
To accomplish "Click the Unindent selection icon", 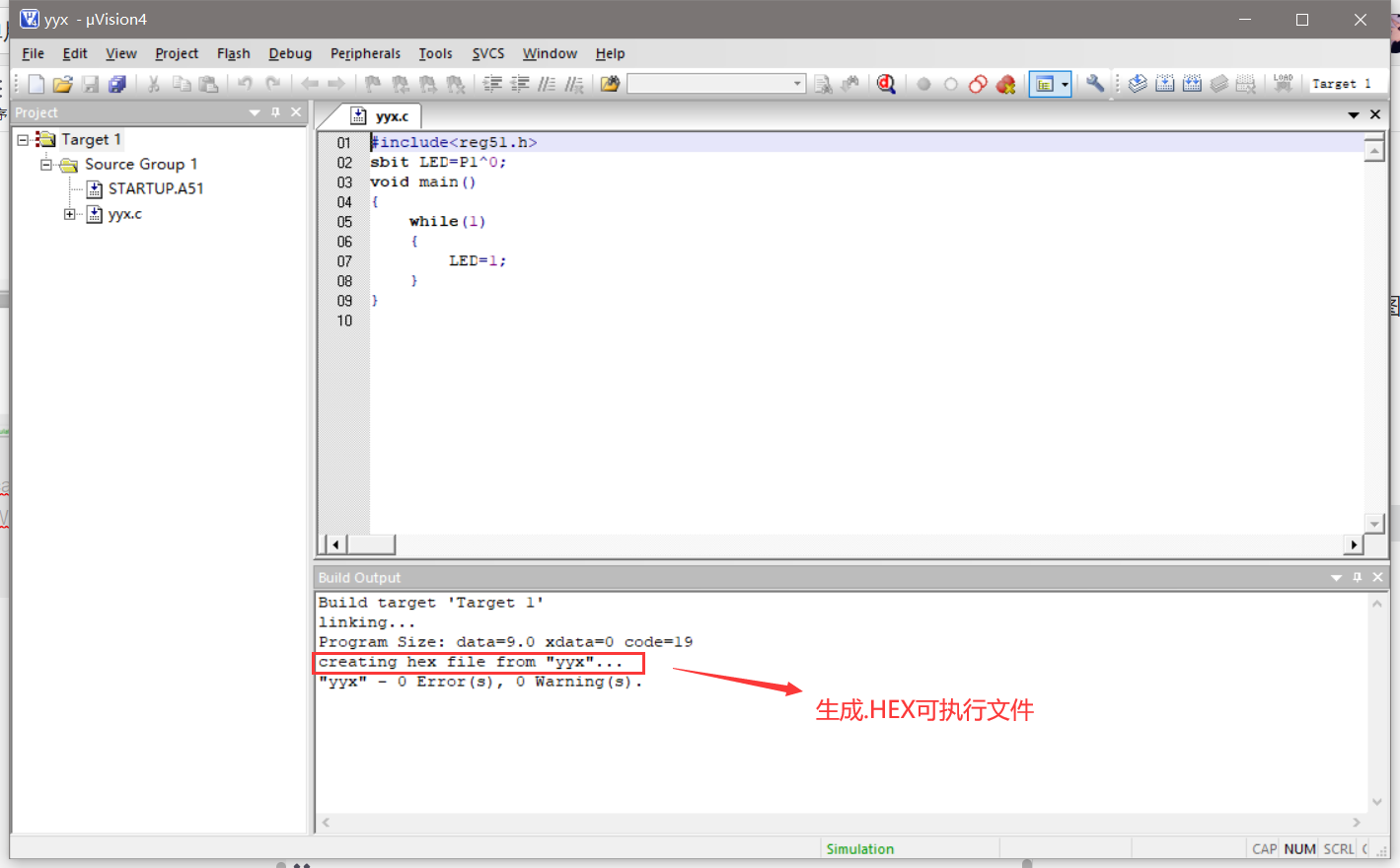I will click(520, 84).
